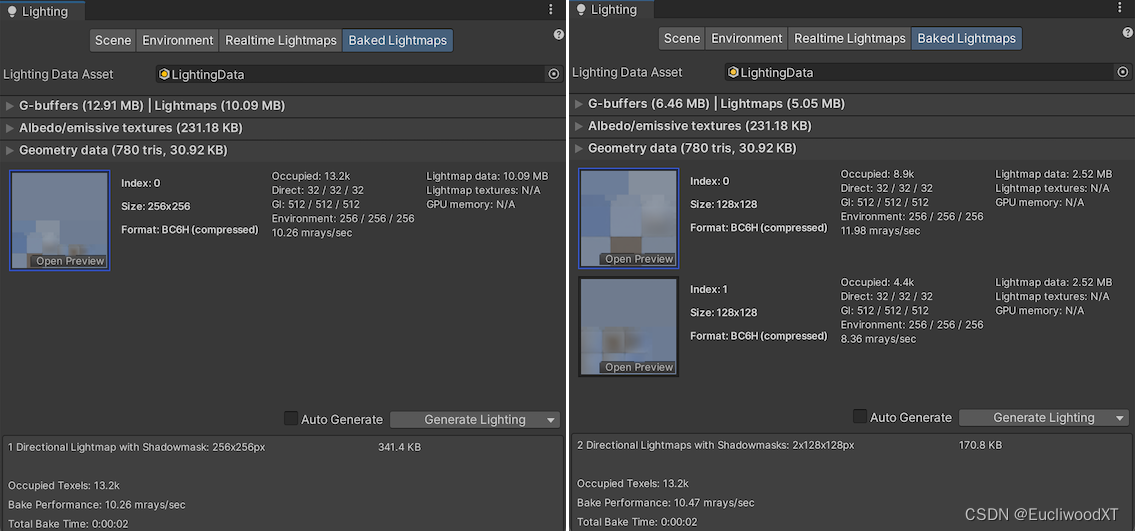Click Lighting tab title in left window
This screenshot has height=531, width=1135.
(x=45, y=12)
